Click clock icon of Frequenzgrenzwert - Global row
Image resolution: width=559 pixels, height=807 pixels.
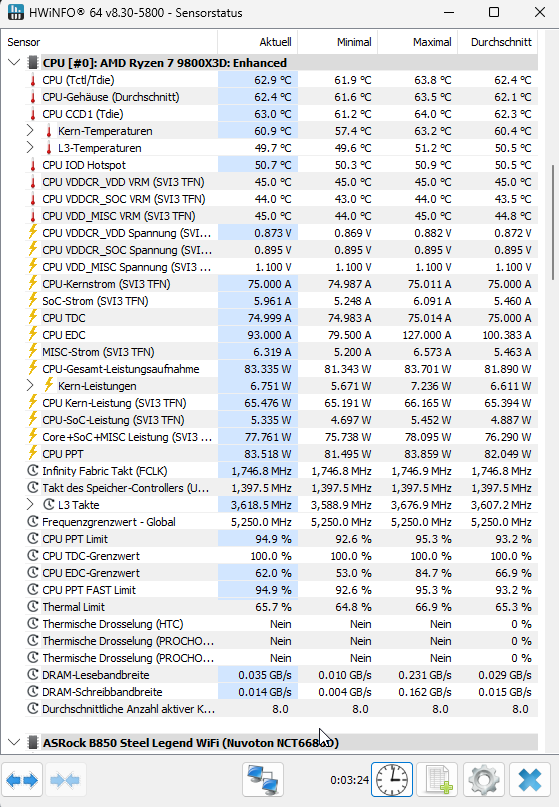(x=33, y=521)
